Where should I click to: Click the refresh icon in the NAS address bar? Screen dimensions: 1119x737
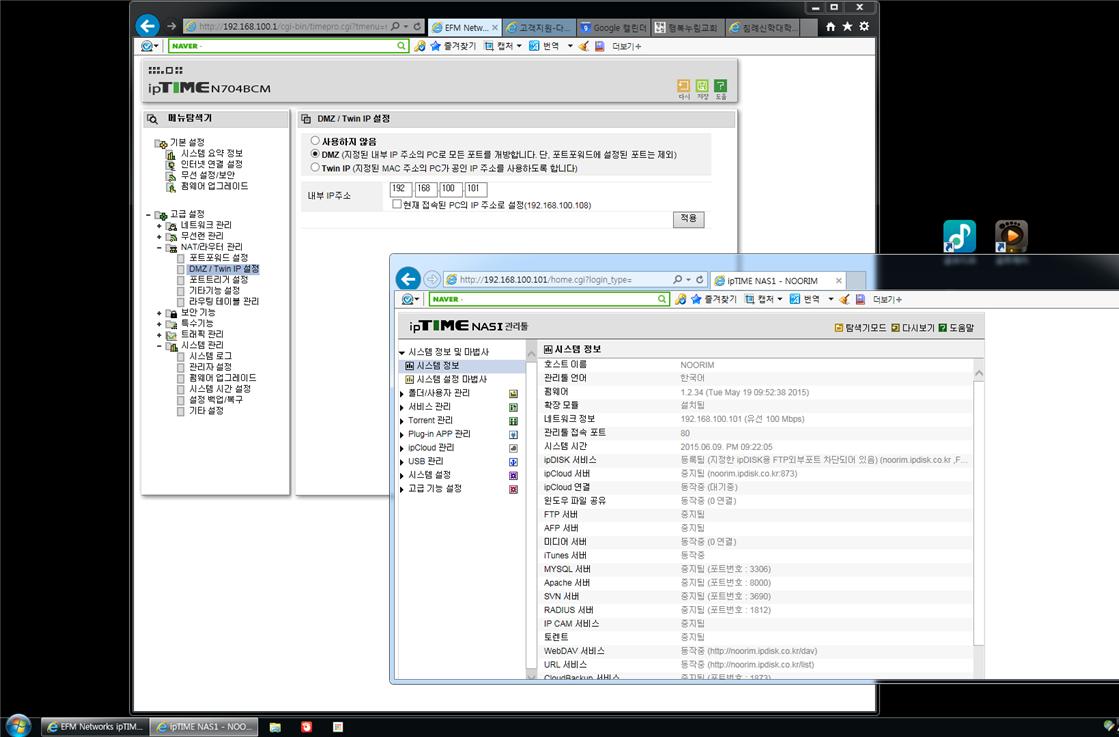pos(699,280)
